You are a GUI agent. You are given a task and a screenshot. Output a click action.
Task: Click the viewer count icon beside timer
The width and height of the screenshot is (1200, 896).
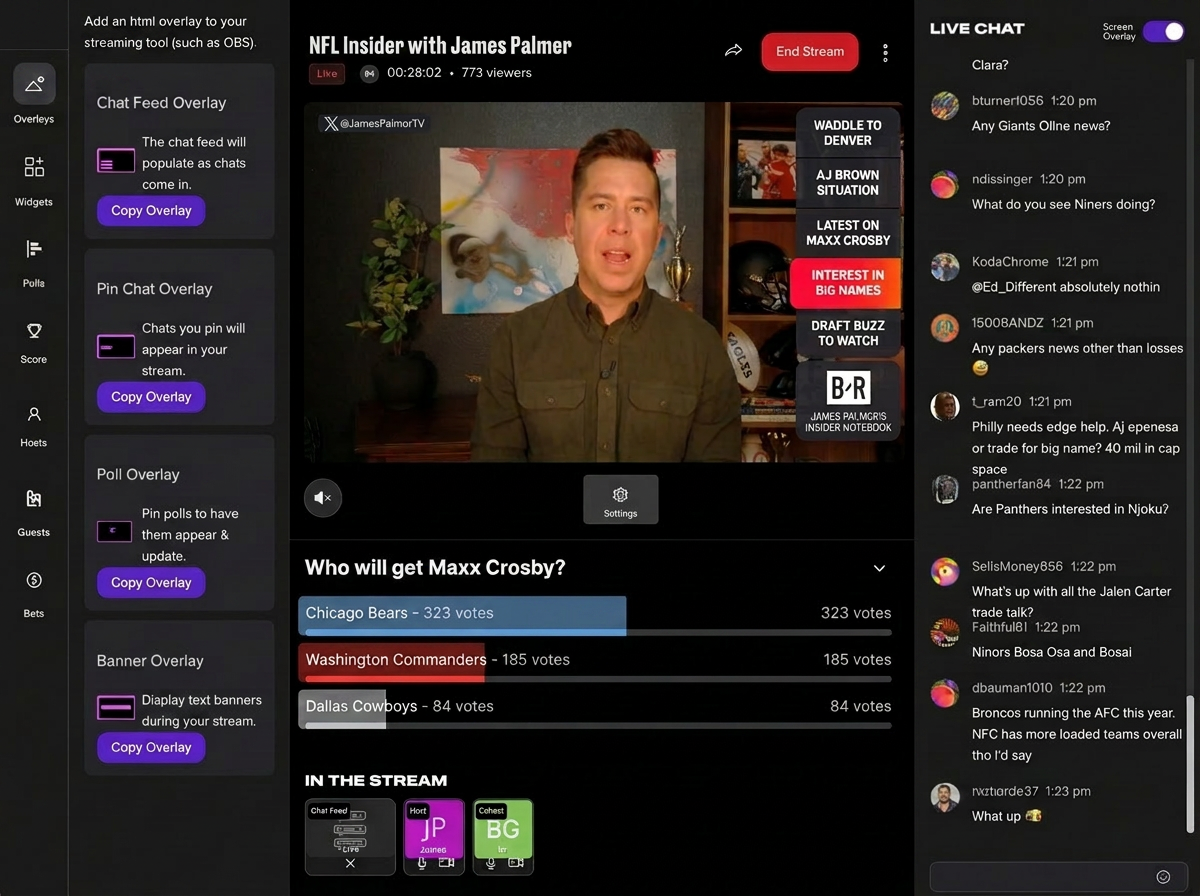369,73
